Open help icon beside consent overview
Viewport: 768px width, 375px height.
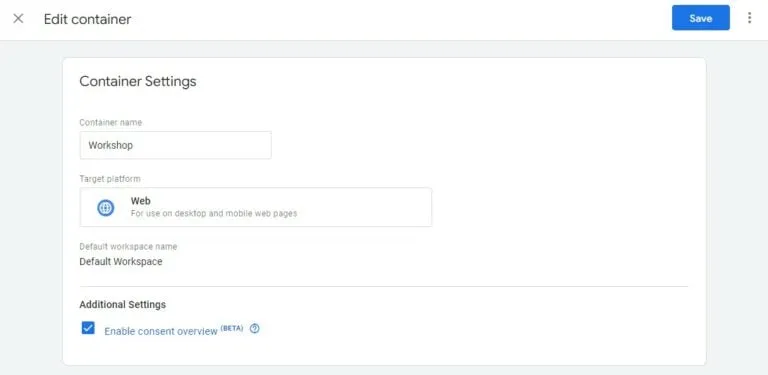click(254, 328)
